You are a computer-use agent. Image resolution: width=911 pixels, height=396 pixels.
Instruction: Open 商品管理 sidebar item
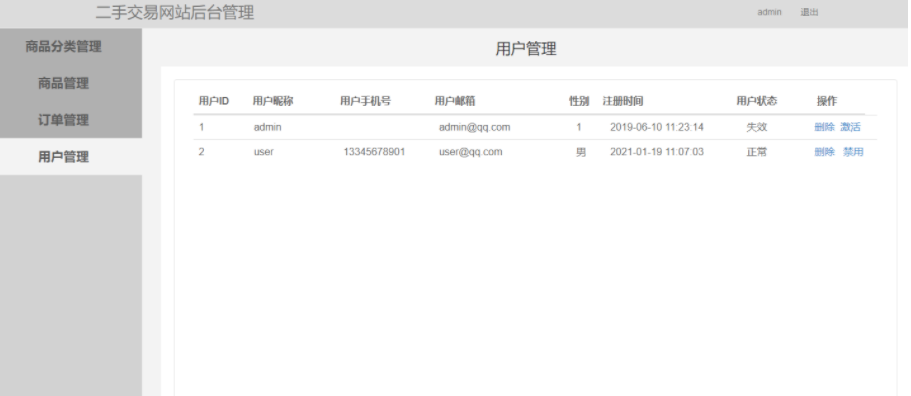63,84
